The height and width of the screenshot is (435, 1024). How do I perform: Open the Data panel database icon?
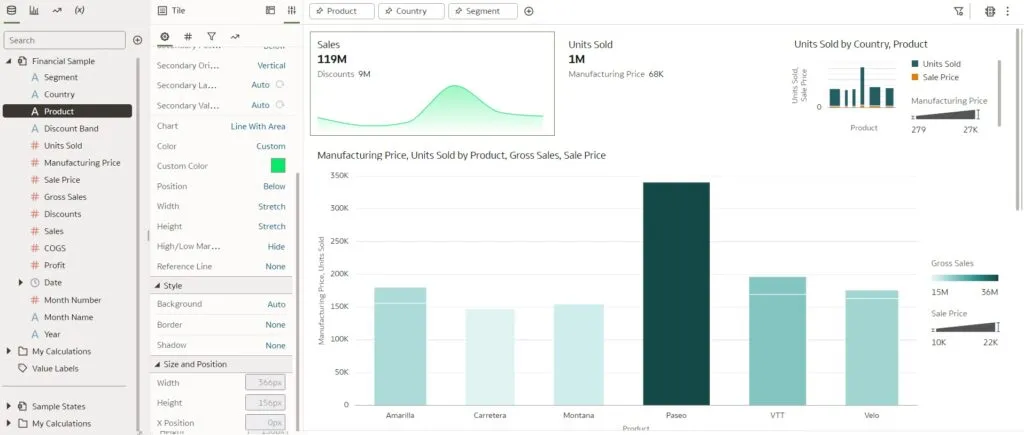[11, 10]
